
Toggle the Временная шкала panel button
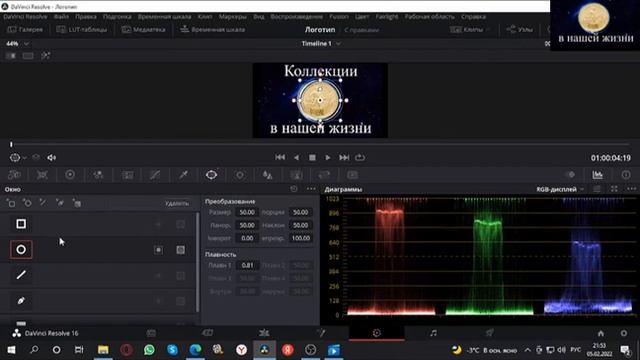(x=213, y=29)
